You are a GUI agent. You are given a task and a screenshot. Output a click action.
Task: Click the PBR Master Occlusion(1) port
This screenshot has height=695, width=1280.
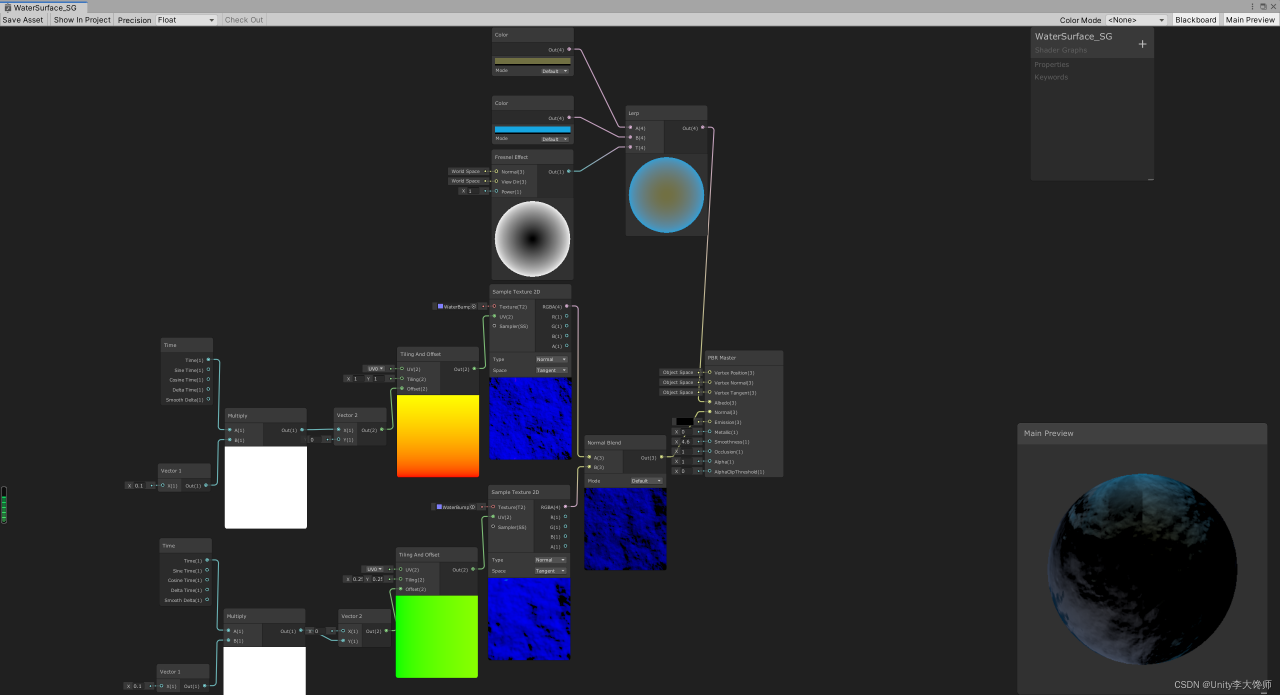click(710, 451)
